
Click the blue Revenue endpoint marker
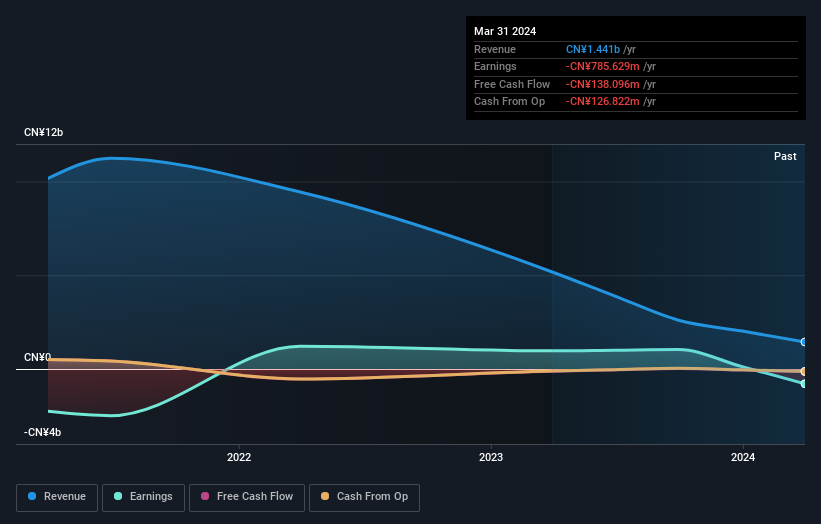tap(804, 342)
